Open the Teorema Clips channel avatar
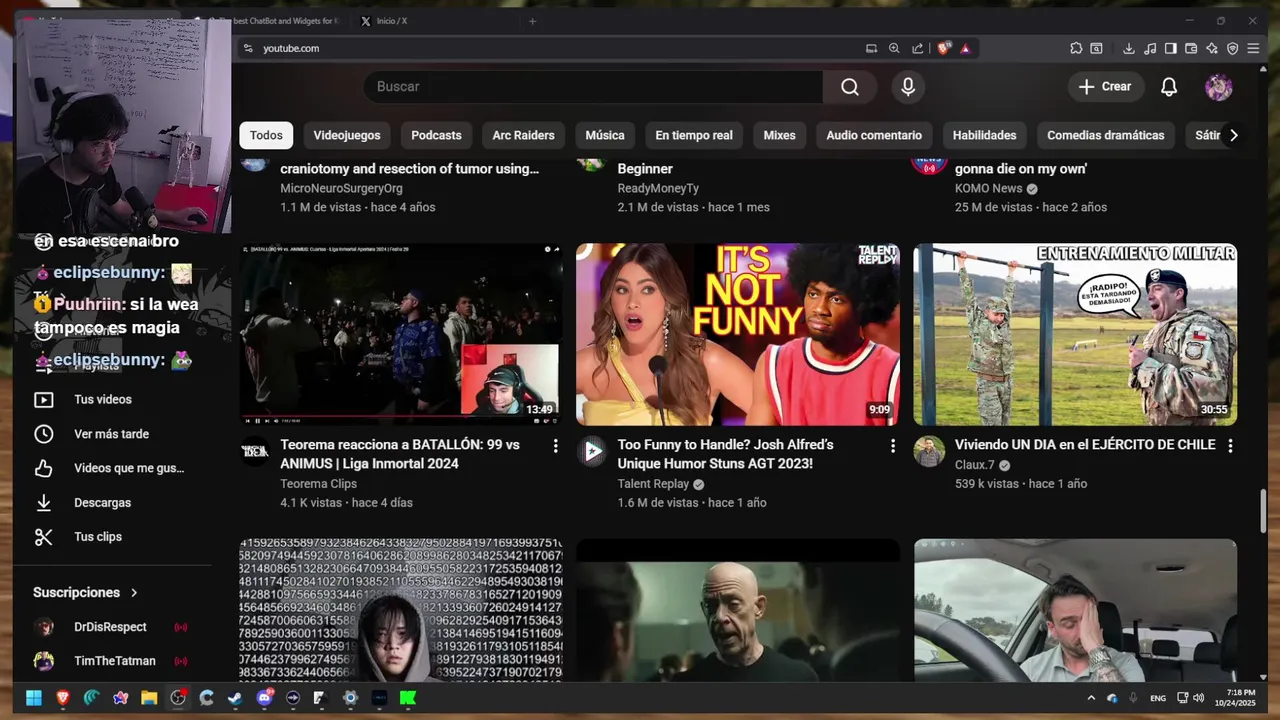The width and height of the screenshot is (1280, 720). tap(255, 451)
